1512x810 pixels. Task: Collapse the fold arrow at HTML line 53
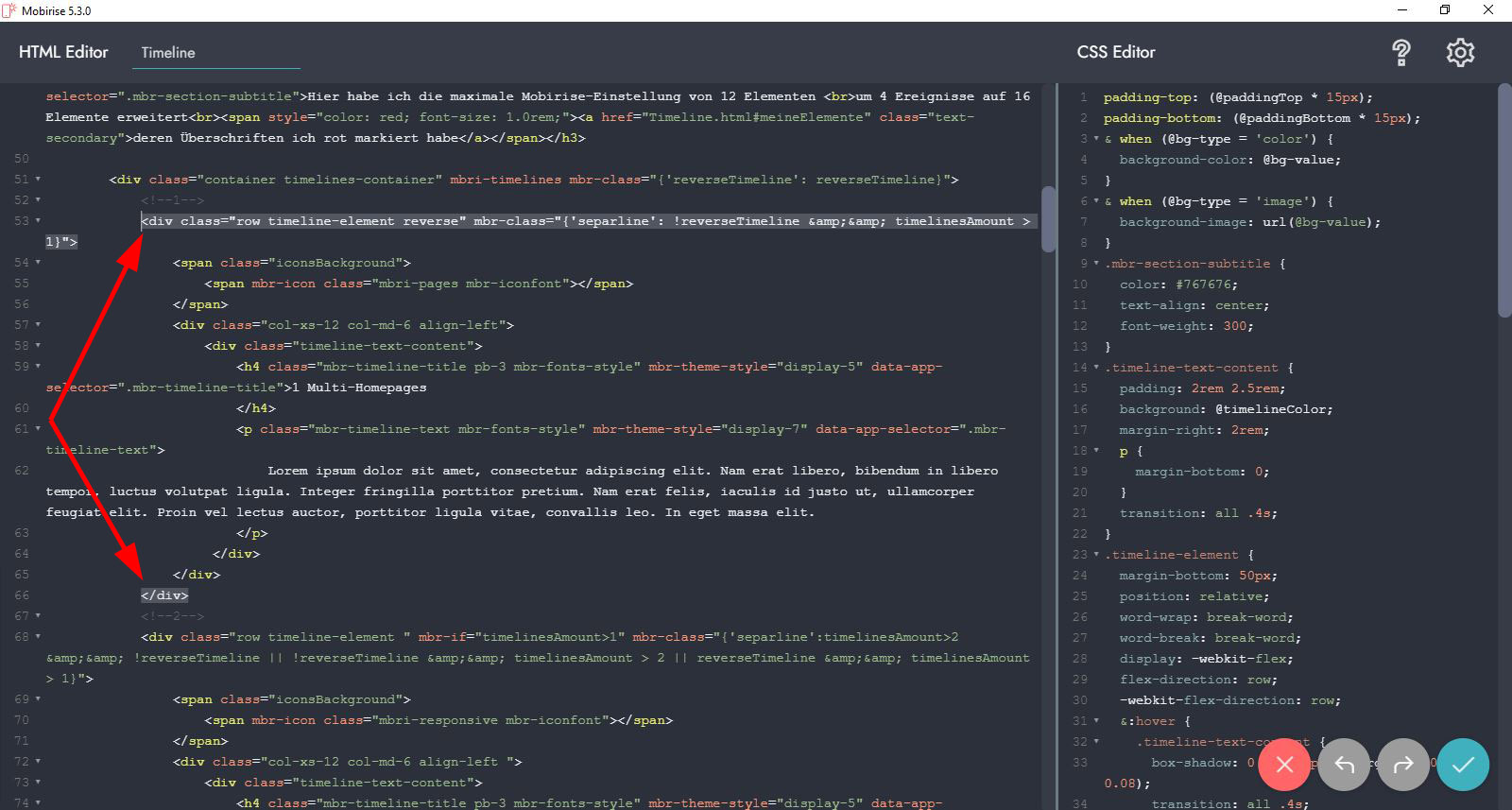click(x=38, y=220)
